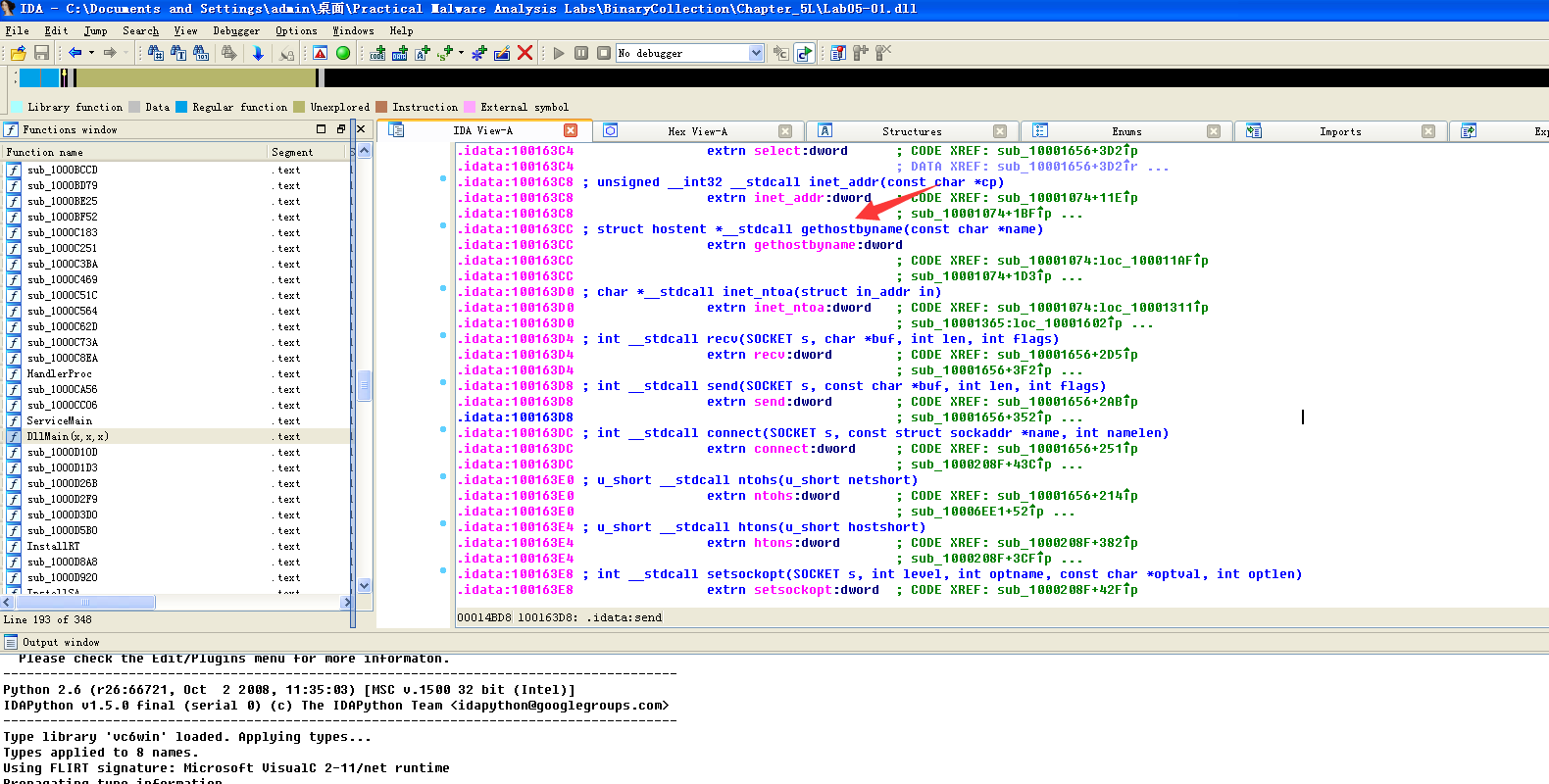Open the Search menu

coord(140,30)
